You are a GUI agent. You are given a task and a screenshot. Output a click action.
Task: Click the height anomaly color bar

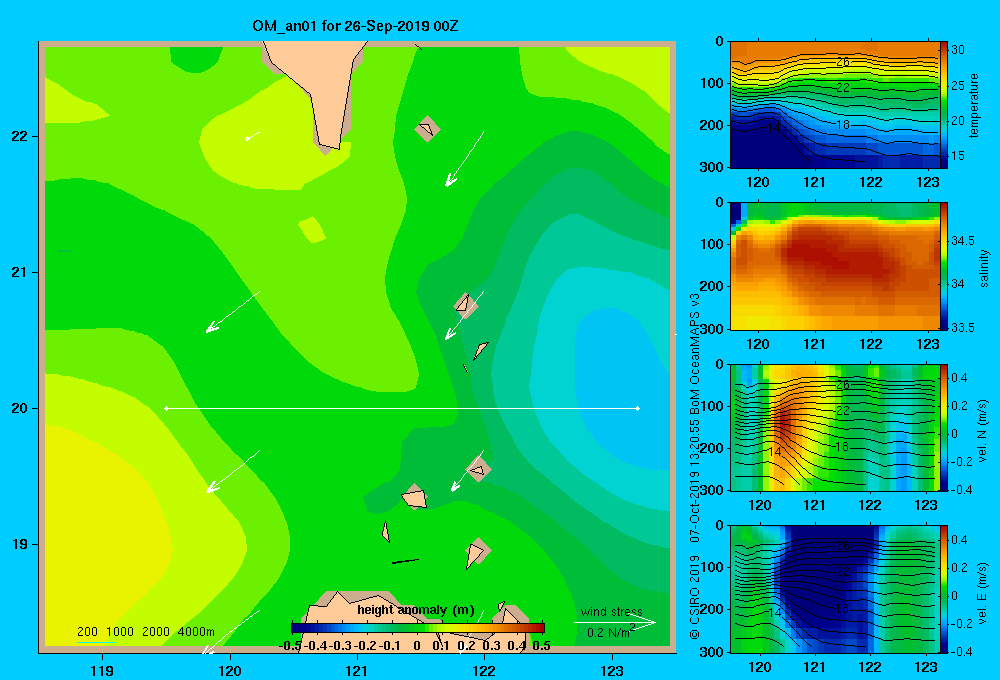[418, 628]
